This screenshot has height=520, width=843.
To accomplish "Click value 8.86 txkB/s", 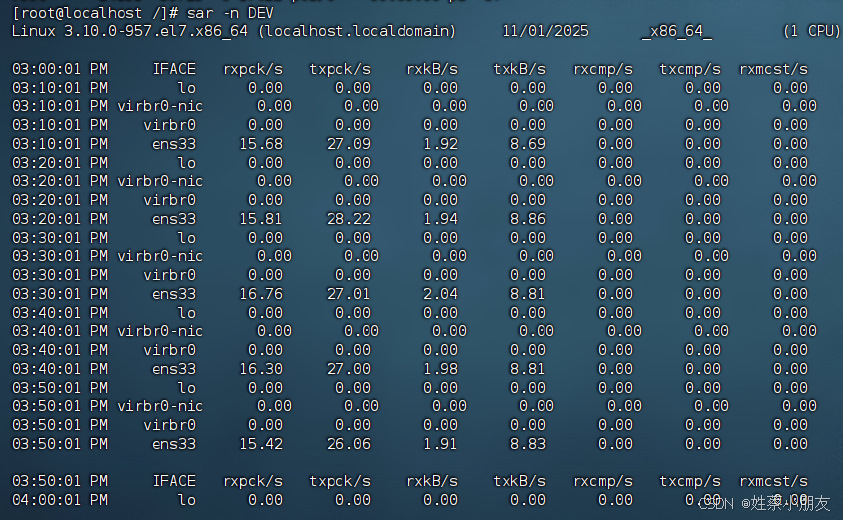I will click(x=528, y=219).
